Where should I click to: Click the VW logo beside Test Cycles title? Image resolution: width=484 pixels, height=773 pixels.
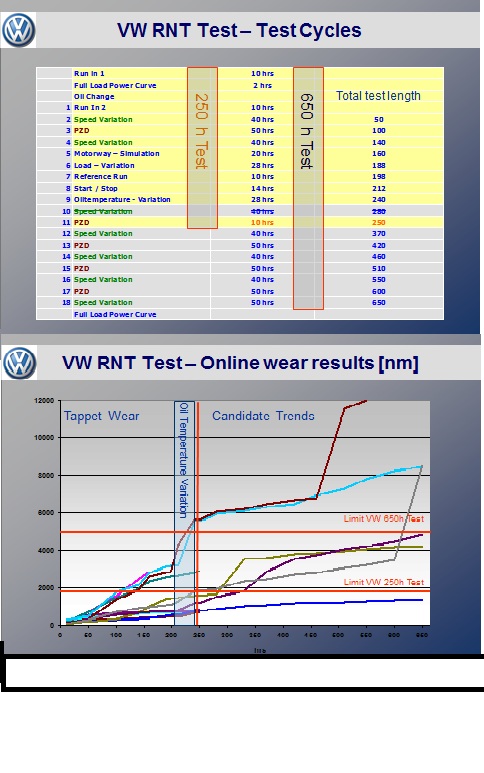[x=18, y=30]
